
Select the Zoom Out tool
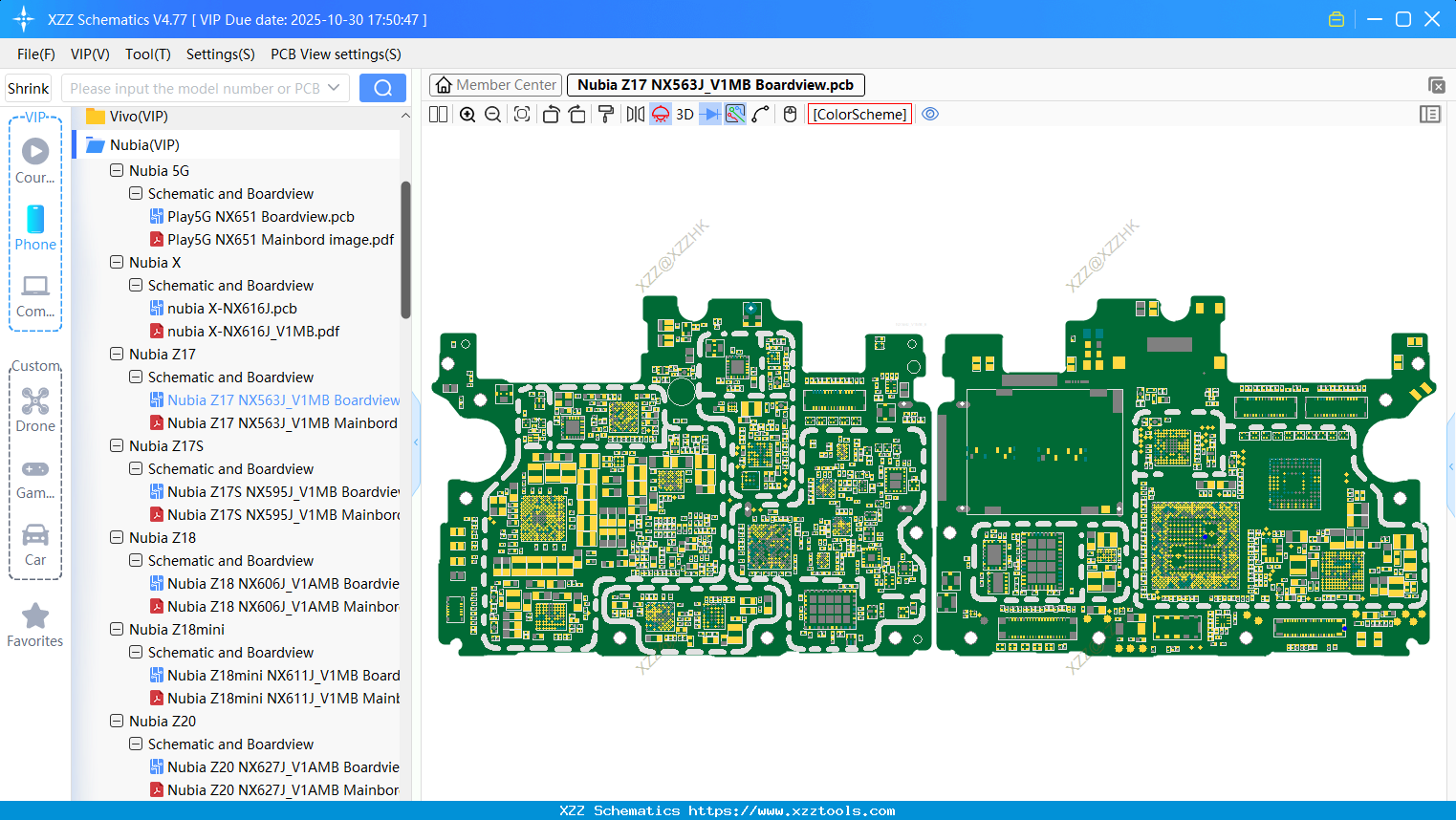point(492,114)
